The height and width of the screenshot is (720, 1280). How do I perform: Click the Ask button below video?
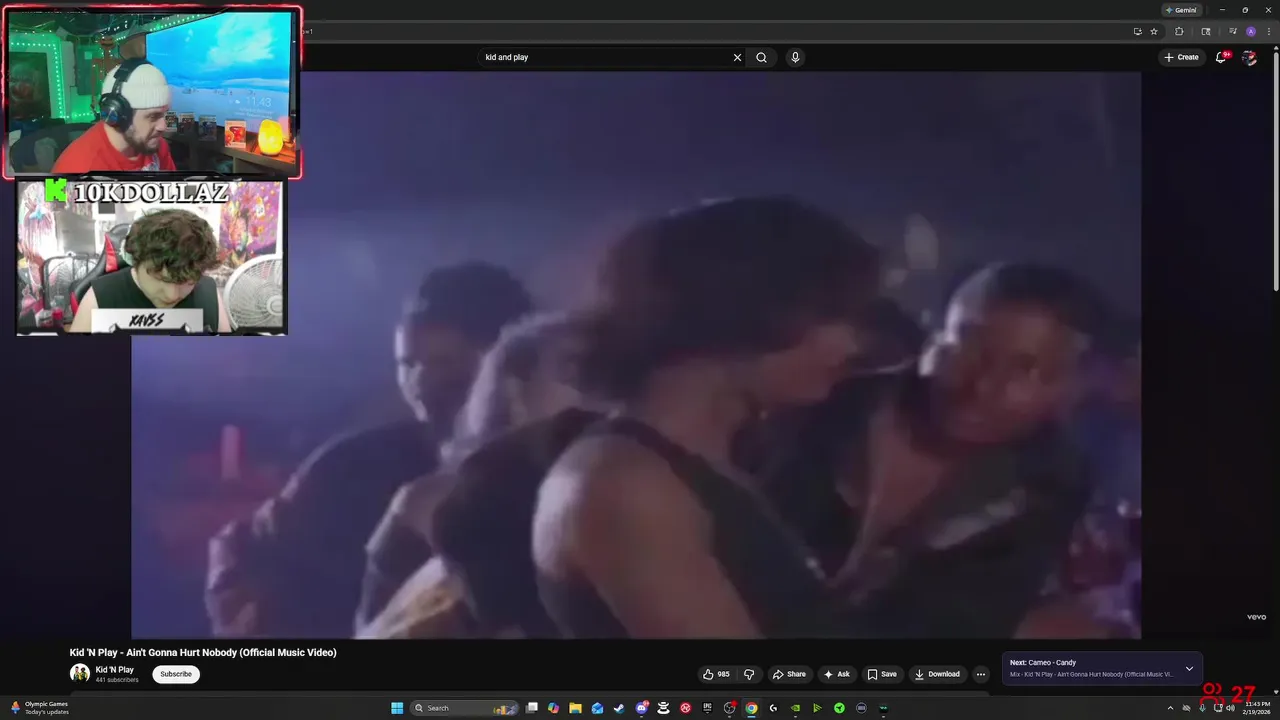click(x=836, y=674)
